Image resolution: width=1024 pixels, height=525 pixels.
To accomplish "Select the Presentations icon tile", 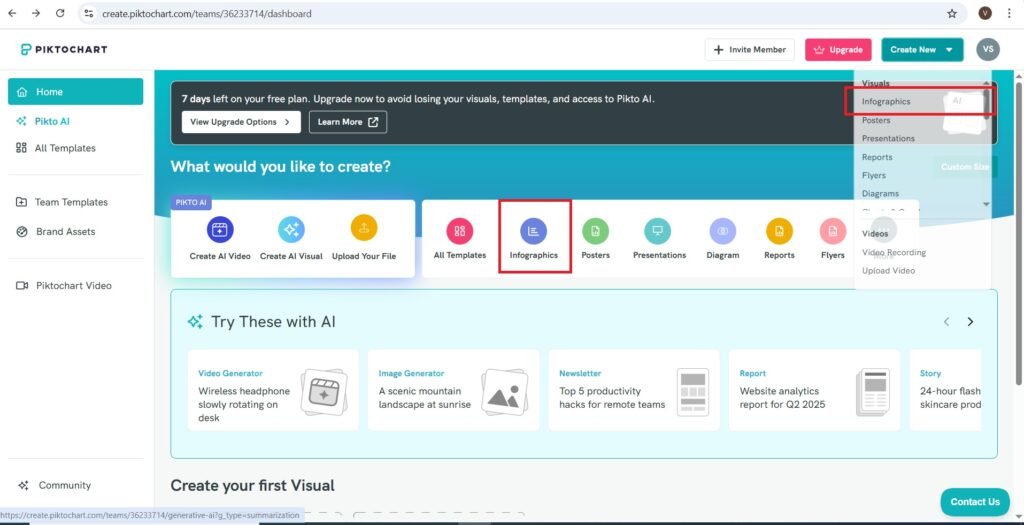I will pos(658,232).
